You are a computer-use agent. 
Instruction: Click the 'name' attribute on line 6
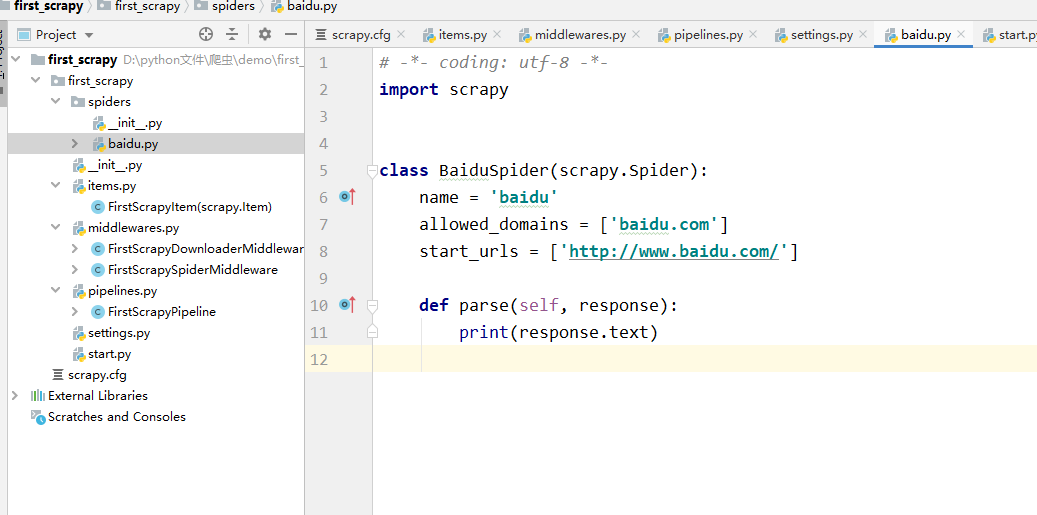439,197
